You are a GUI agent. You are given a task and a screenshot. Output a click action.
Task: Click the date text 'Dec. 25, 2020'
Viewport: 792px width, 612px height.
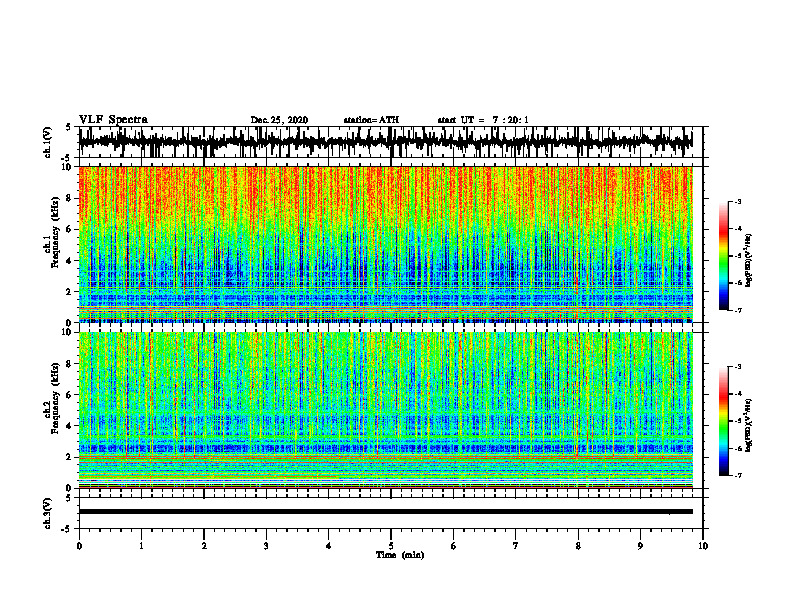279,120
